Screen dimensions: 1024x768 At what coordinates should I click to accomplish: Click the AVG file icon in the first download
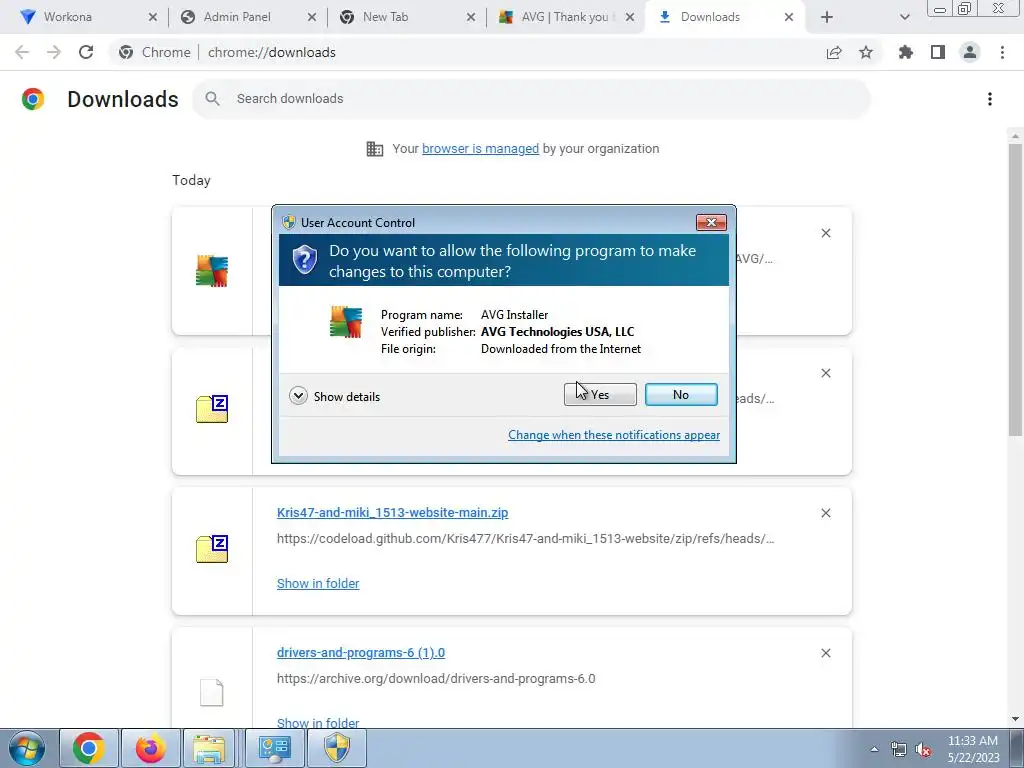tap(212, 270)
